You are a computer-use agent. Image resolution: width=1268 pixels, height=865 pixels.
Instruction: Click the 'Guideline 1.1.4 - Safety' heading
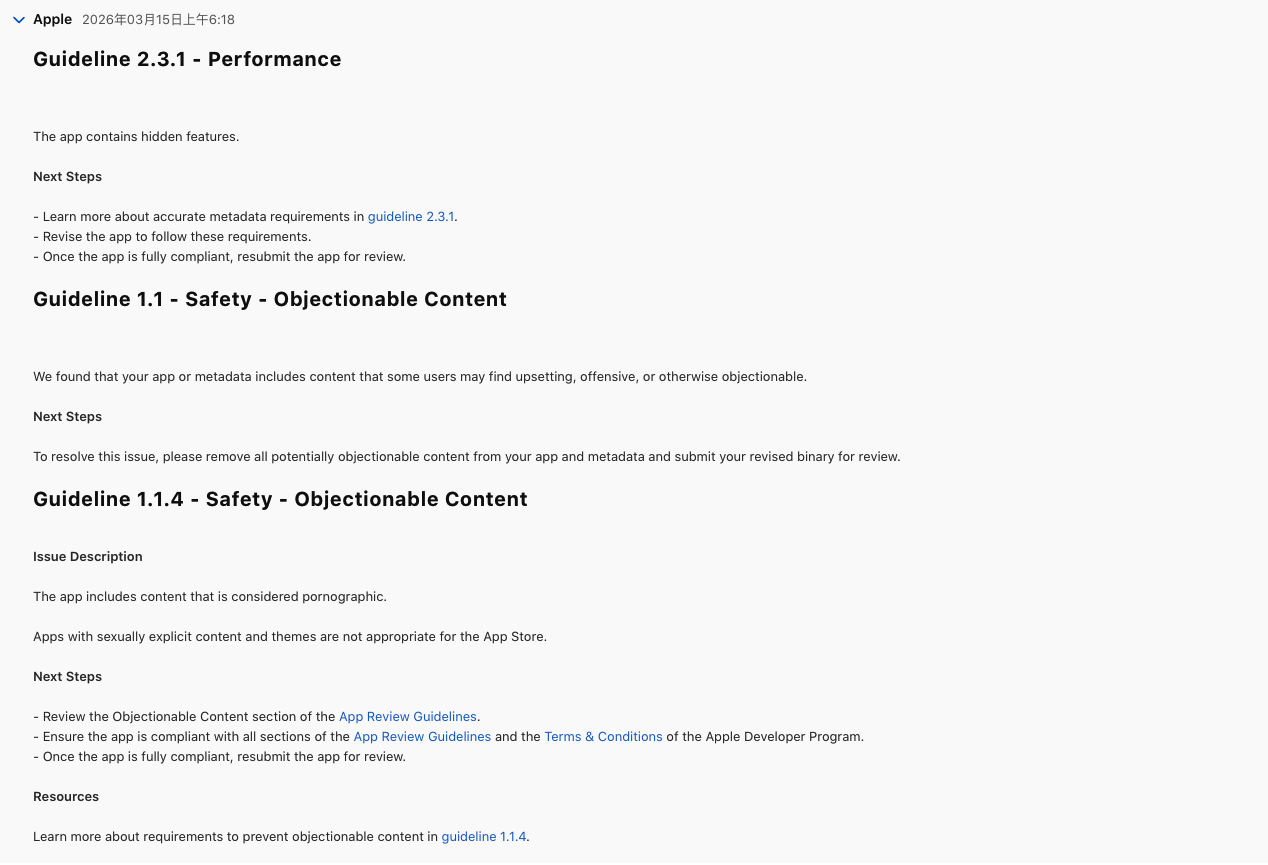pyautogui.click(x=280, y=499)
